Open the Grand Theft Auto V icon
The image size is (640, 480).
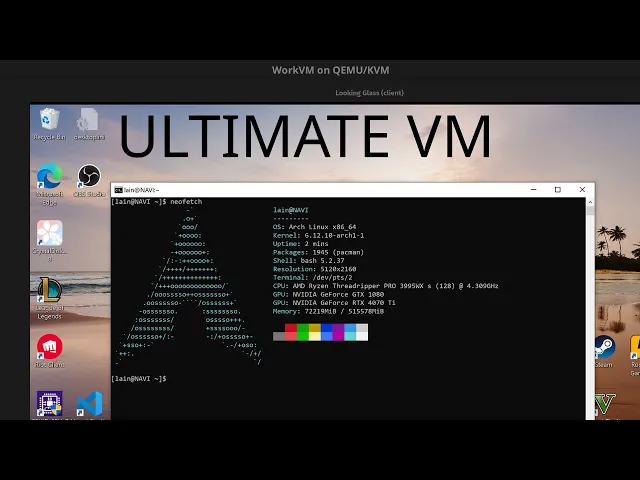coord(605,404)
